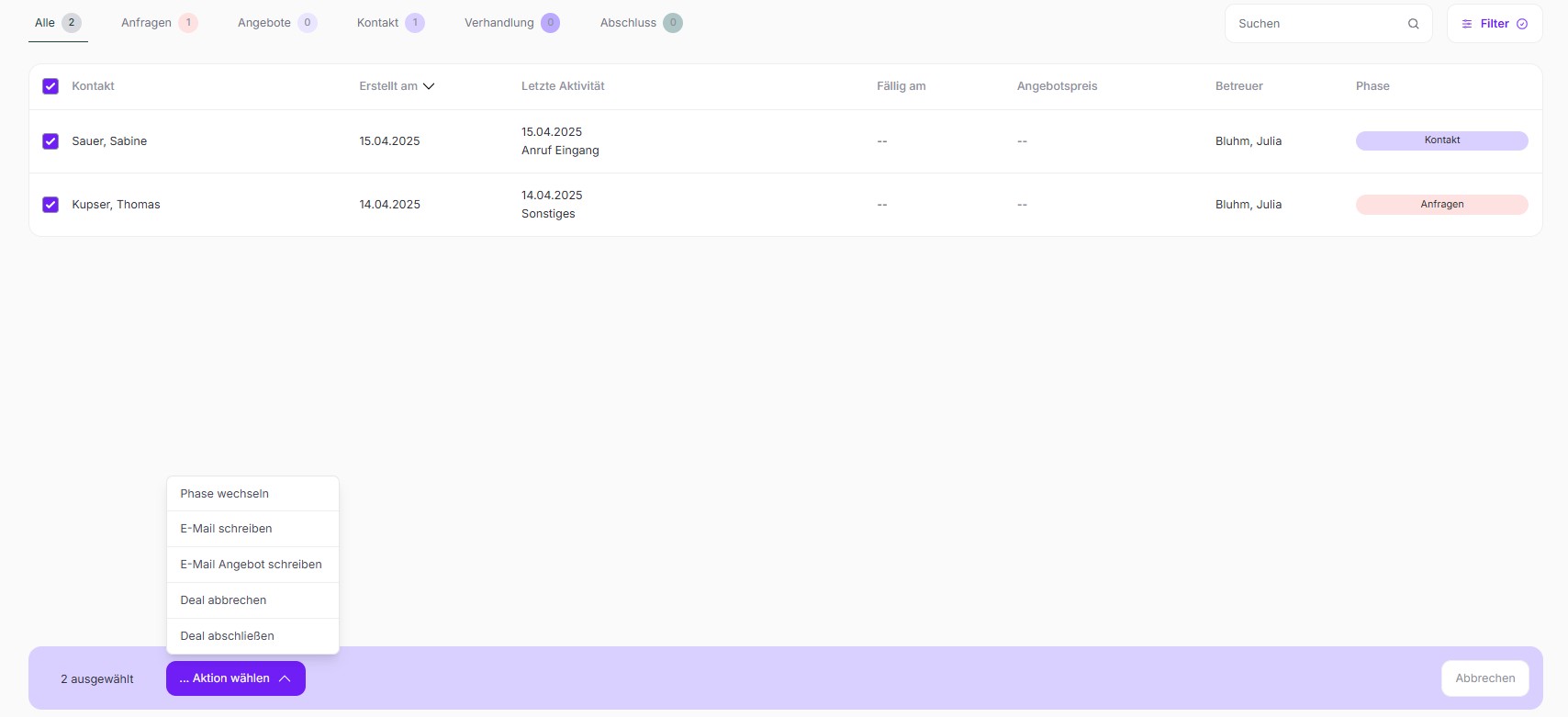This screenshot has width=1568, height=717.
Task: Choose E-Mail Angebot schreiben entry
Action: tap(252, 565)
